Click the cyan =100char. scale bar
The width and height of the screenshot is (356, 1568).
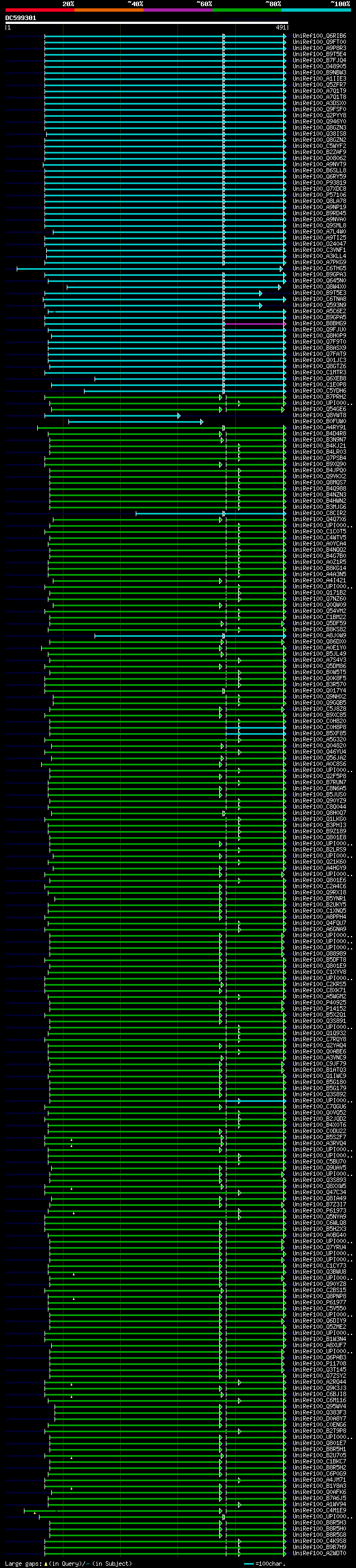tap(248, 1564)
